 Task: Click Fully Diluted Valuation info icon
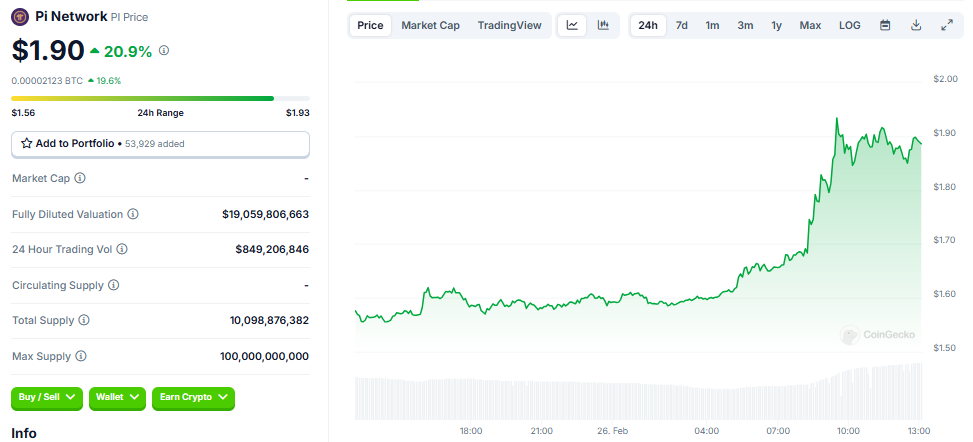tap(133, 214)
